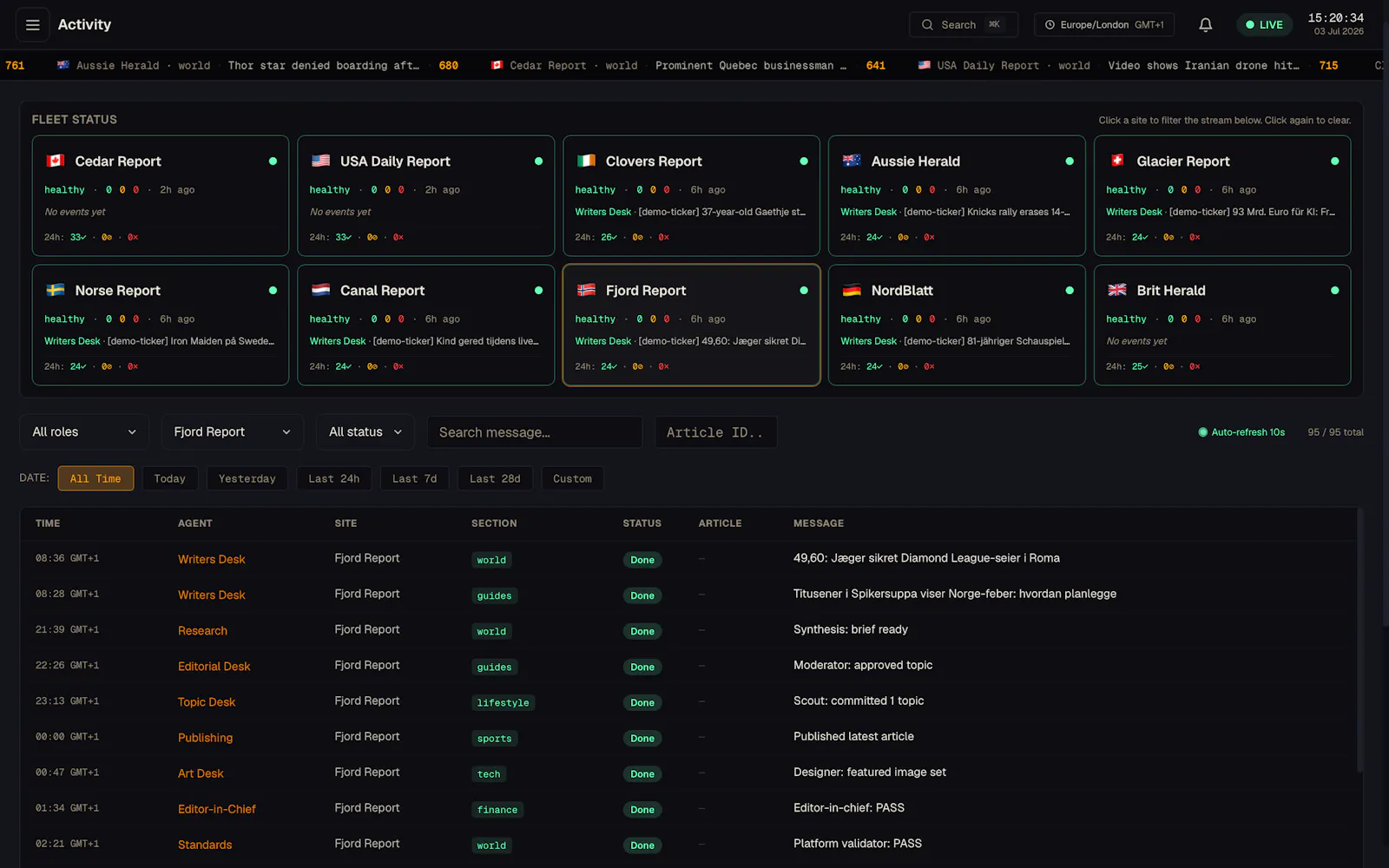Open the All status dropdown
Viewport: 1389px width, 868px height.
coord(365,432)
